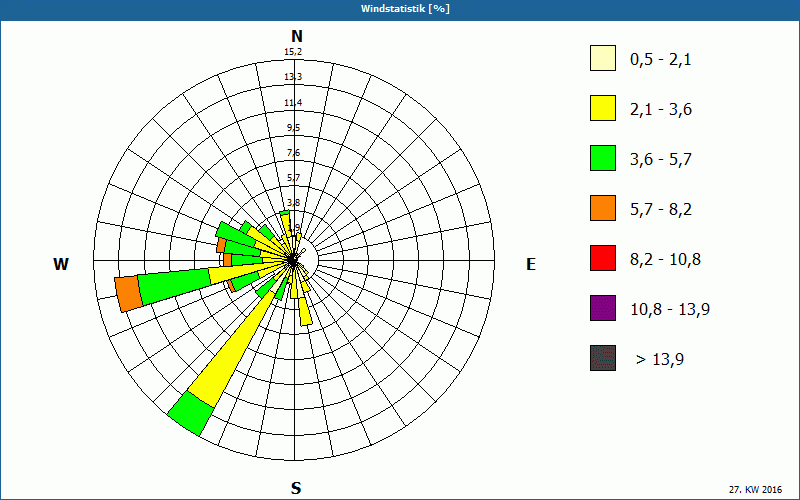
Task: Click the N compass label
Action: [x=296, y=36]
